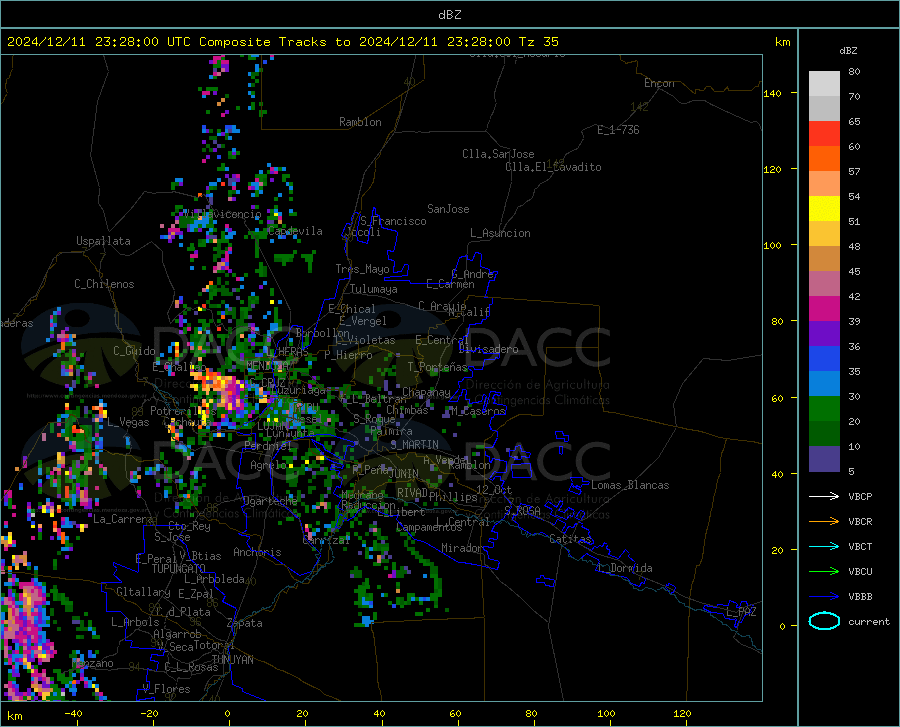Pick the deep orange 57–60 dBZ swatch
The height and width of the screenshot is (727, 900).
pyautogui.click(x=824, y=159)
